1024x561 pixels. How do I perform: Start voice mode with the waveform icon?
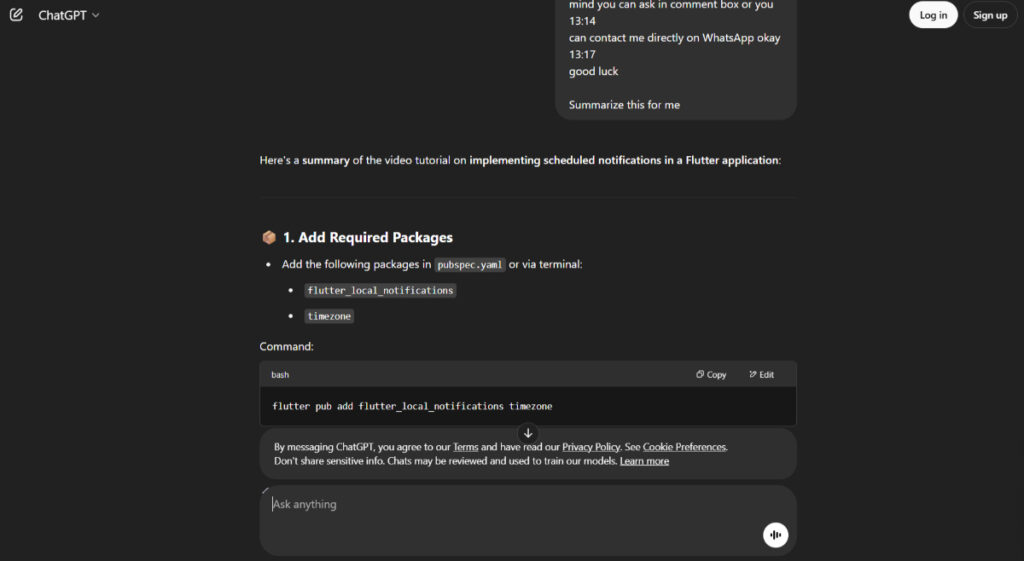click(x=775, y=535)
